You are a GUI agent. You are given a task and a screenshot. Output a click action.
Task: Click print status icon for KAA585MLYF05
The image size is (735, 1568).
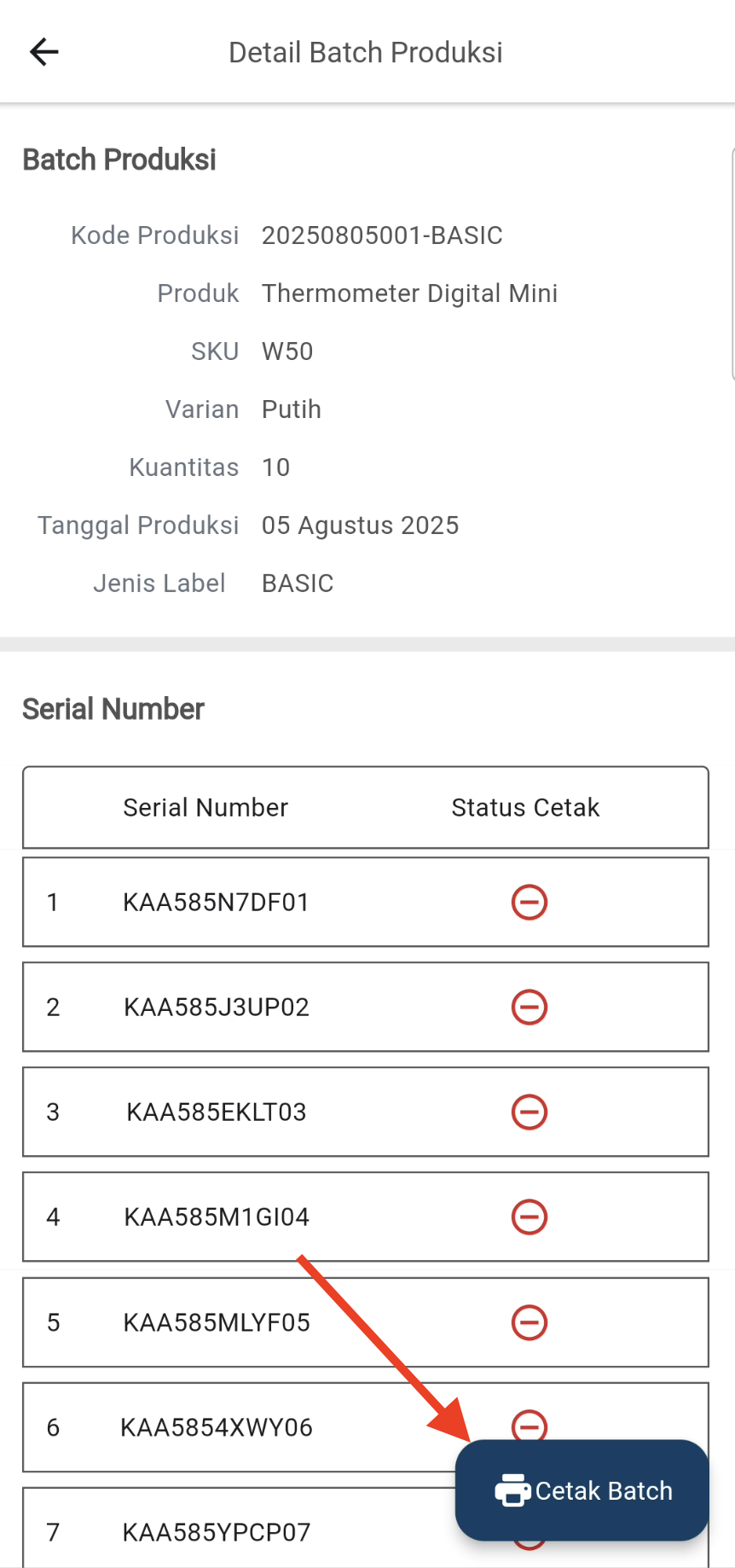[x=529, y=1323]
